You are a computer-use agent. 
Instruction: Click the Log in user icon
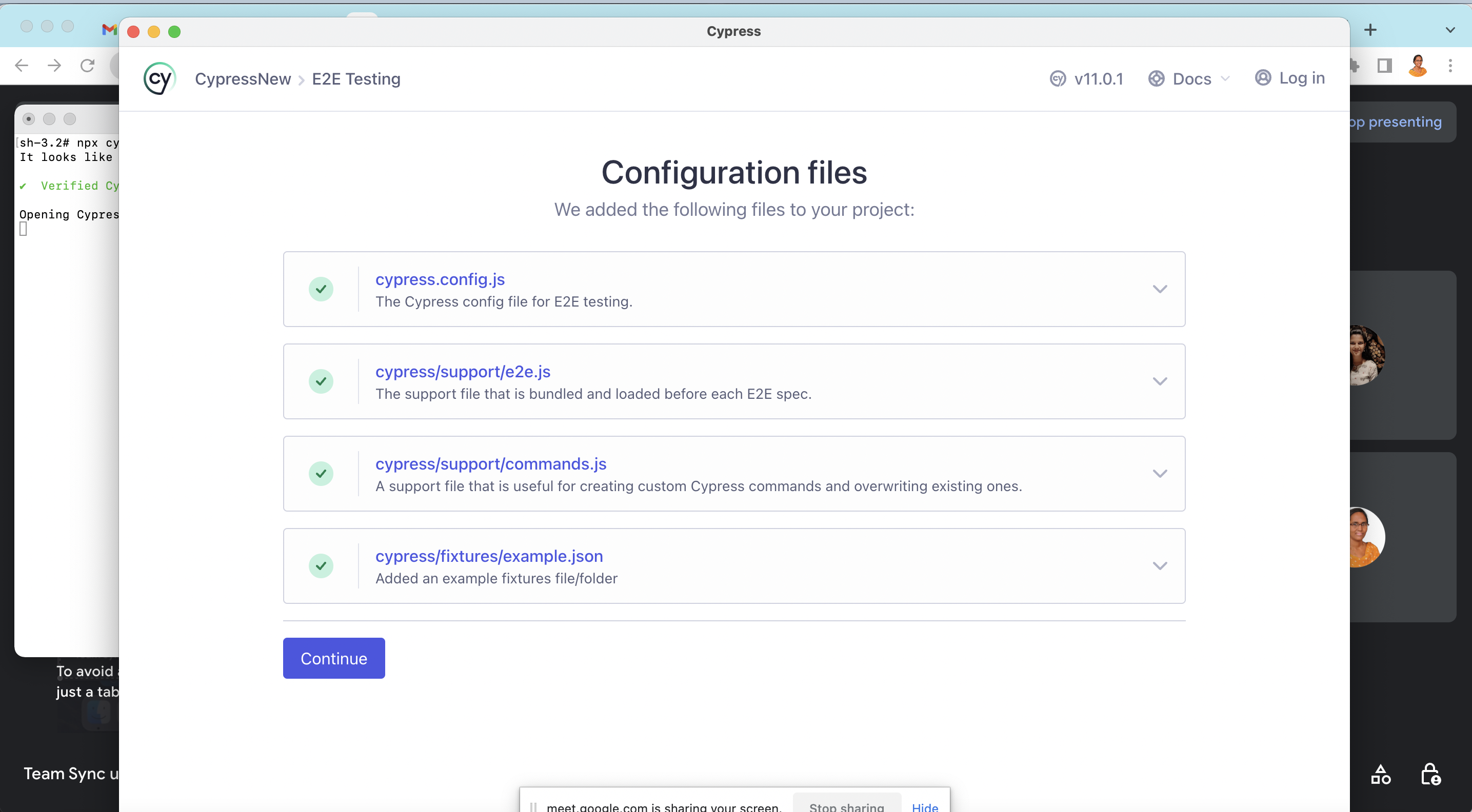point(1263,77)
